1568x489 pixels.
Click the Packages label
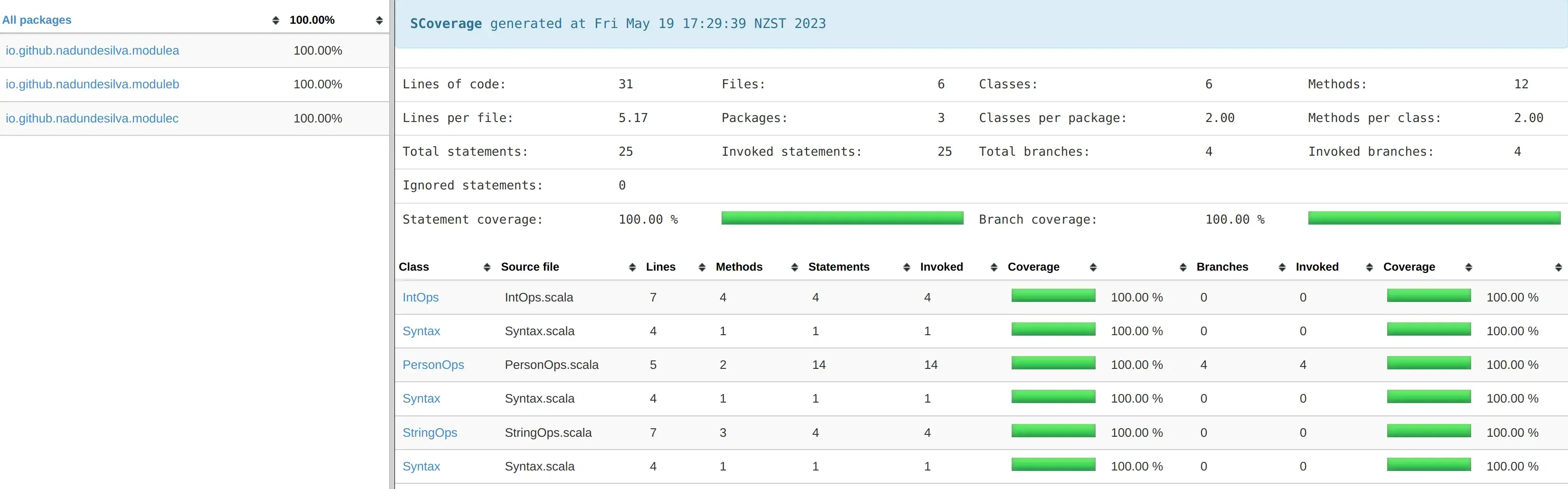click(x=754, y=118)
